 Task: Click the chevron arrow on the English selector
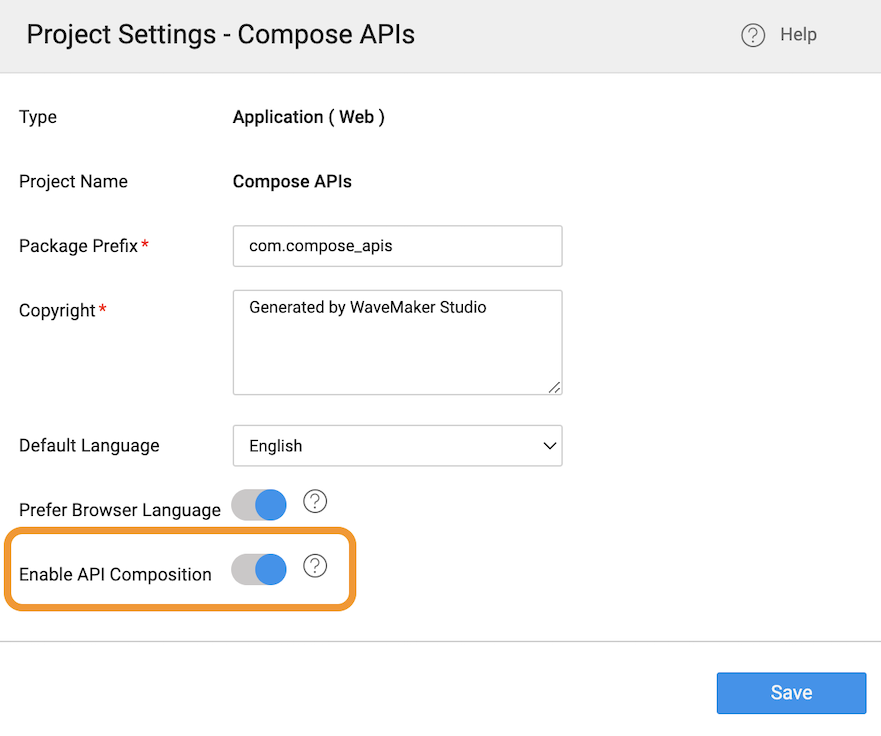tap(549, 446)
